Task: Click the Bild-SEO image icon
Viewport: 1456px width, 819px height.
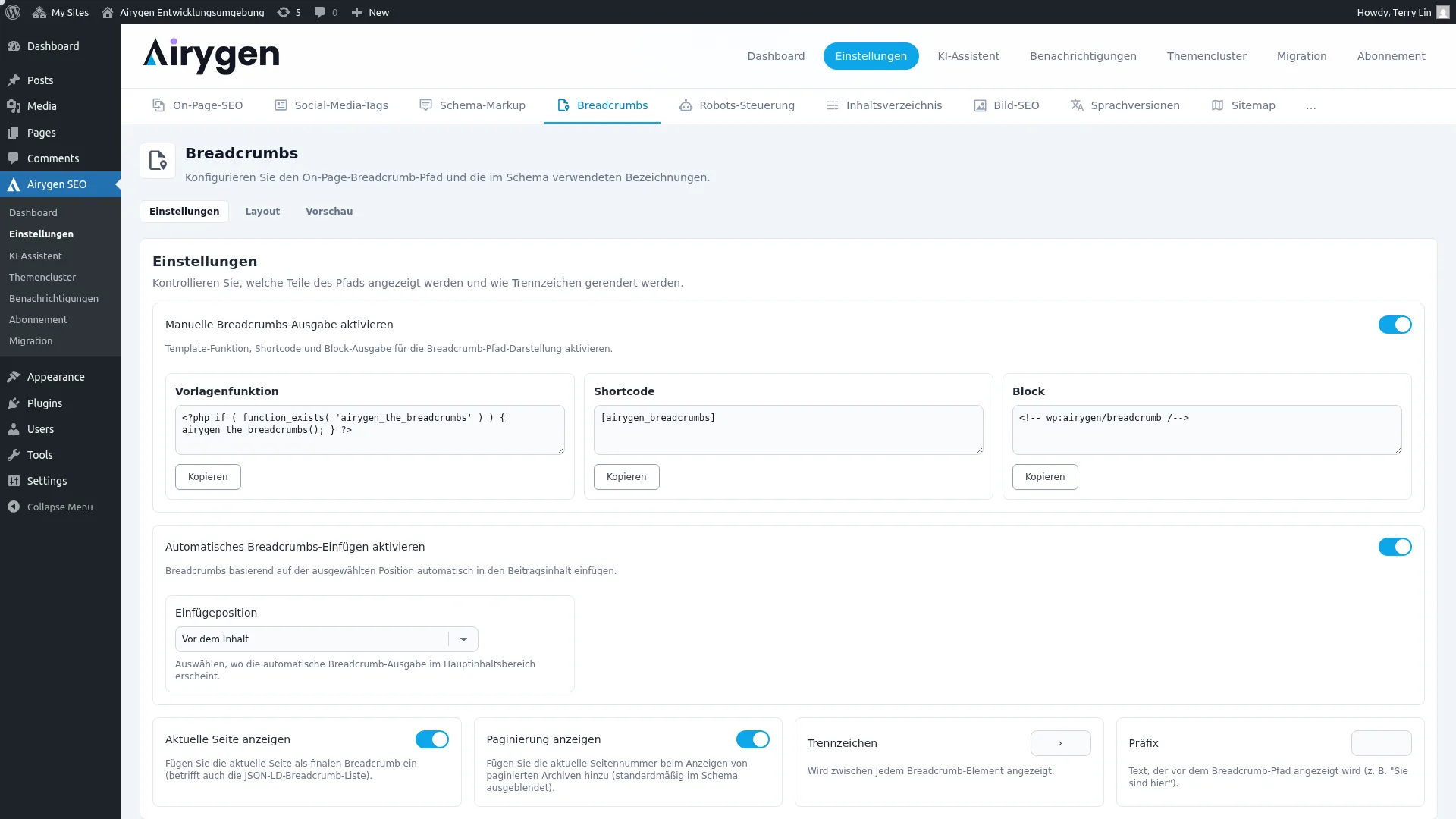Action: pos(980,105)
